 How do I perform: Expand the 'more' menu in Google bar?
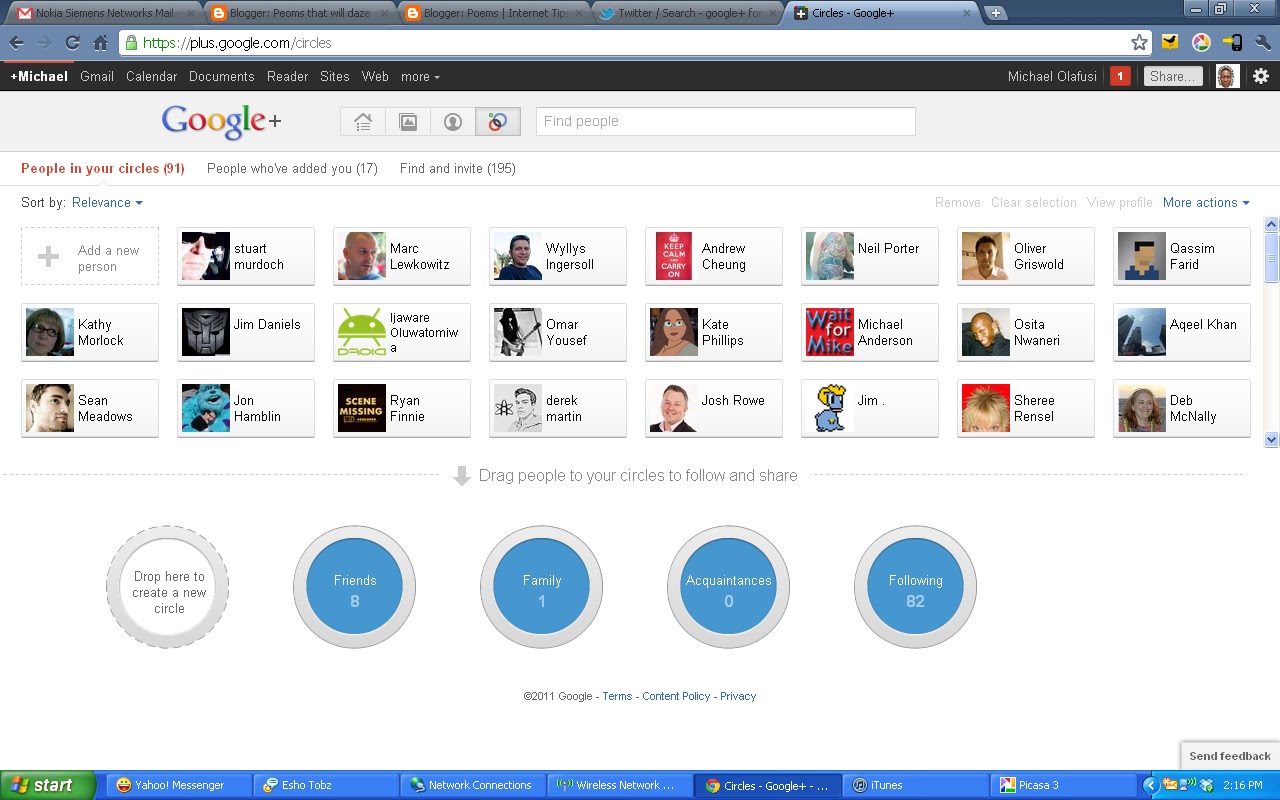(420, 76)
